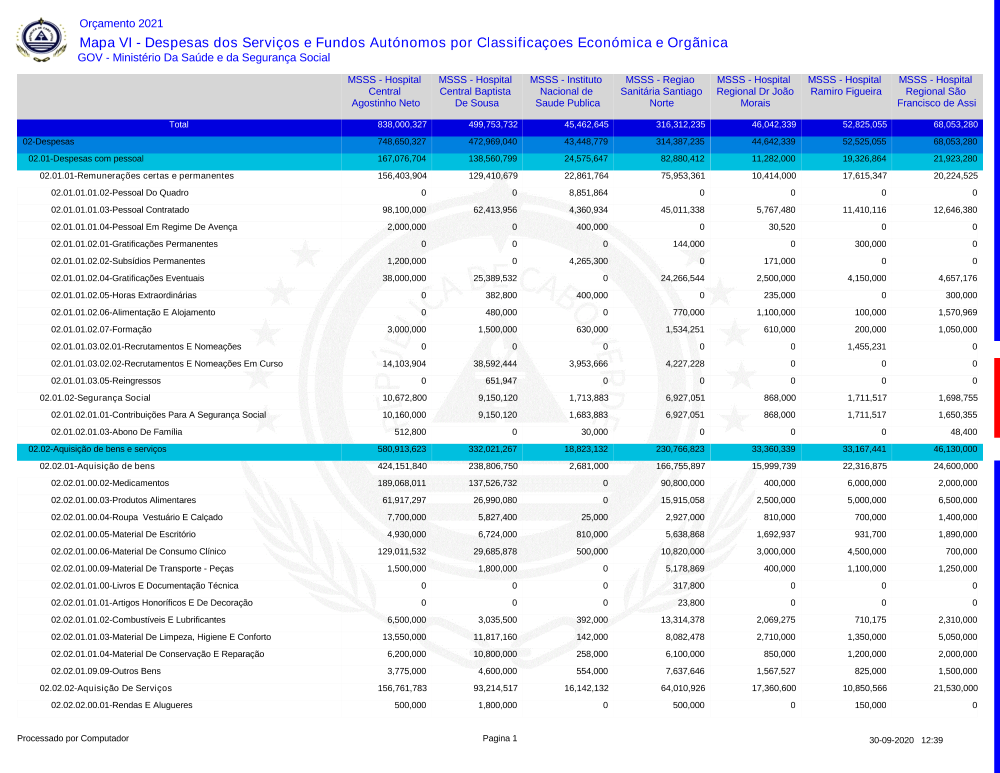
Task: Click the 02.01-Despesas com pessoal row
Action: point(86,159)
